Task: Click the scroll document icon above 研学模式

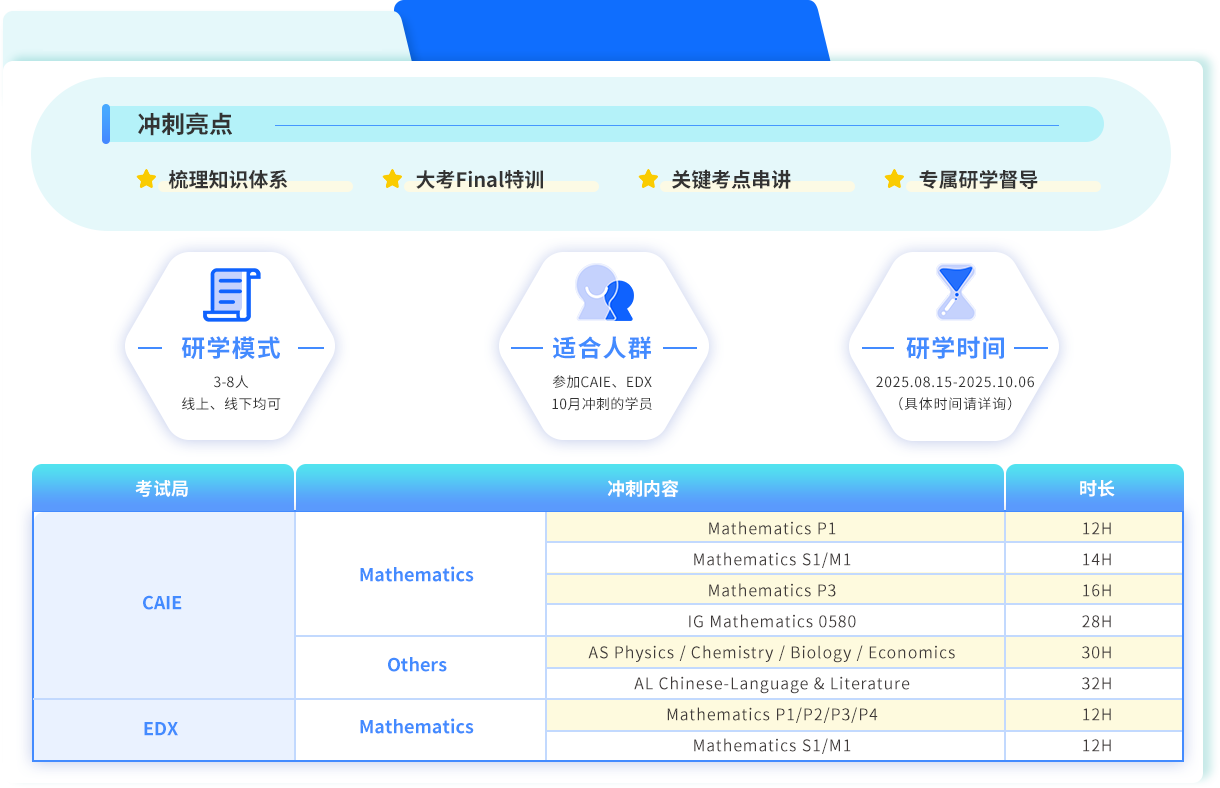Action: point(231,295)
